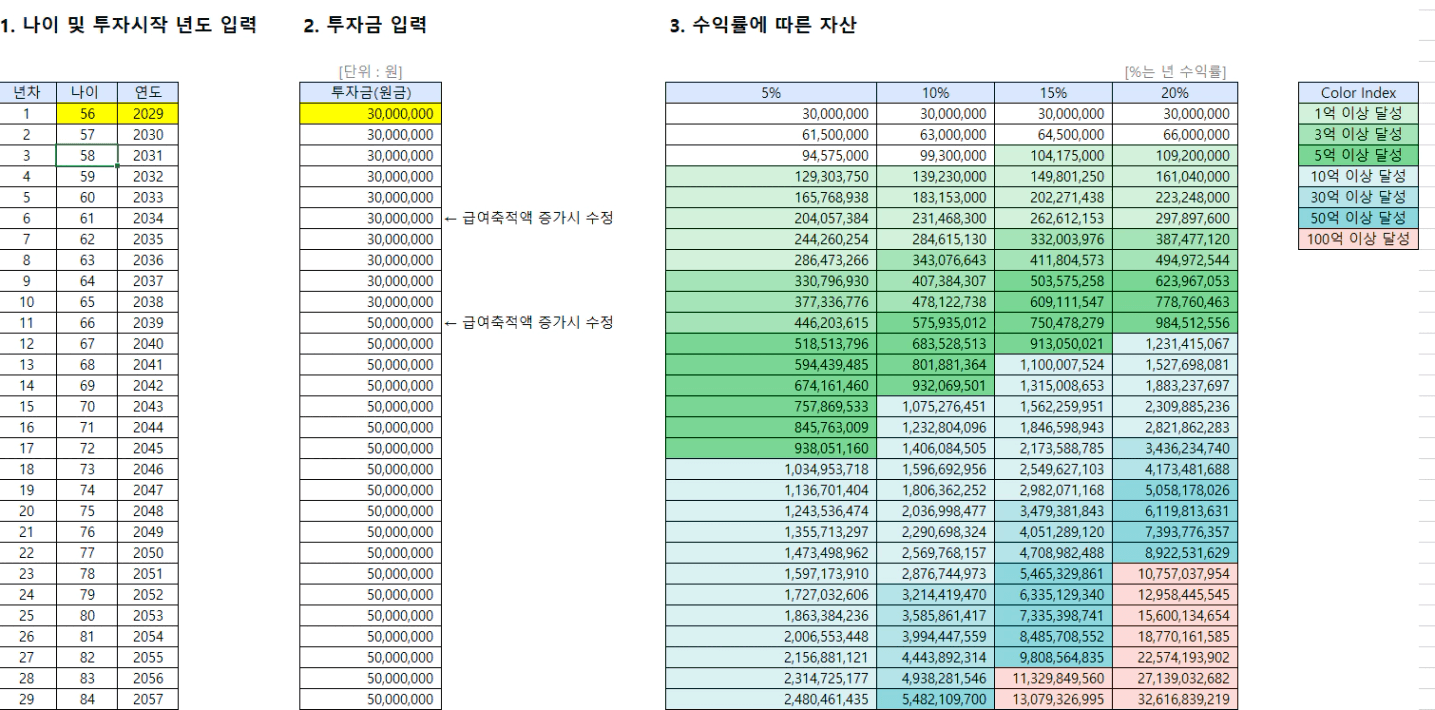Click the 'Color Index' header cell
The image size is (1435, 710).
pos(1358,93)
